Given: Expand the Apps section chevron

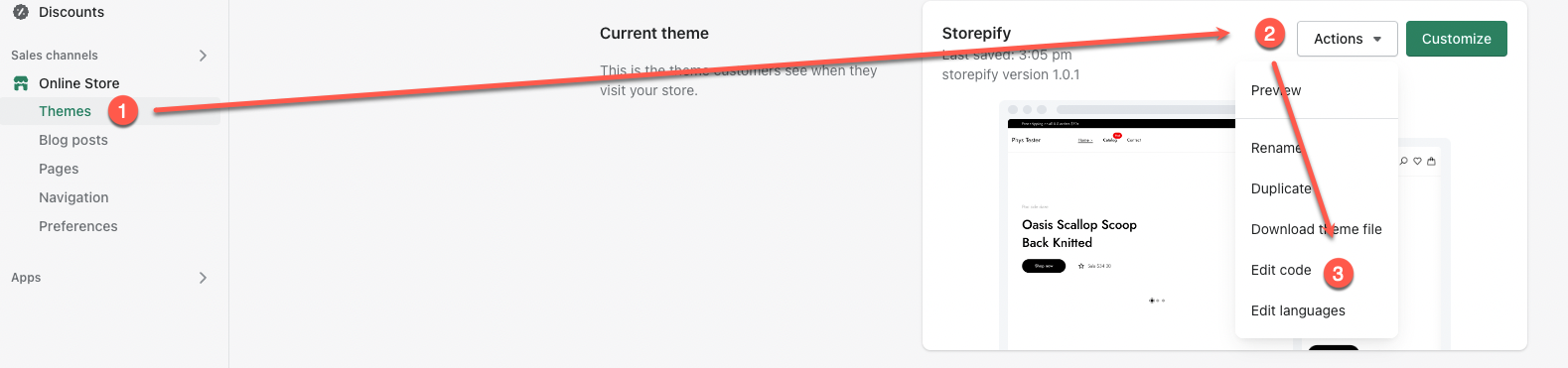Looking at the screenshot, I should click(203, 278).
